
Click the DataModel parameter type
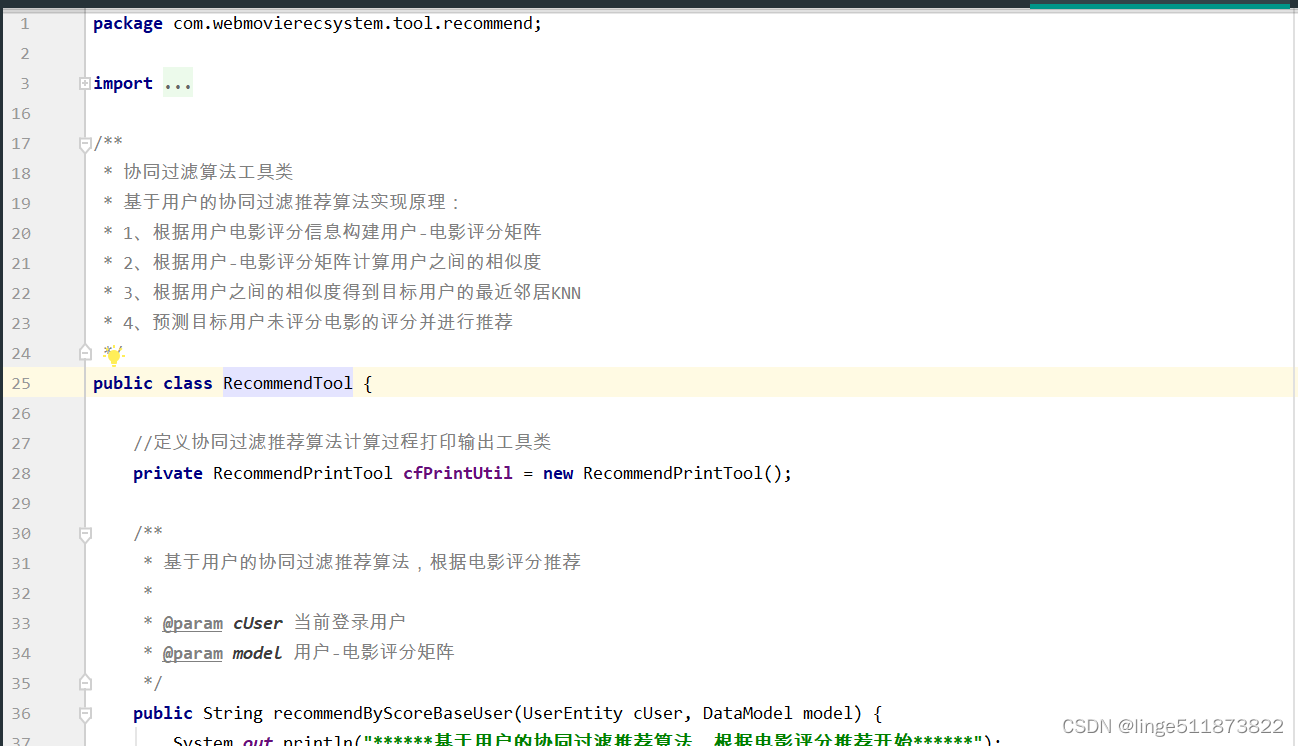pos(748,713)
